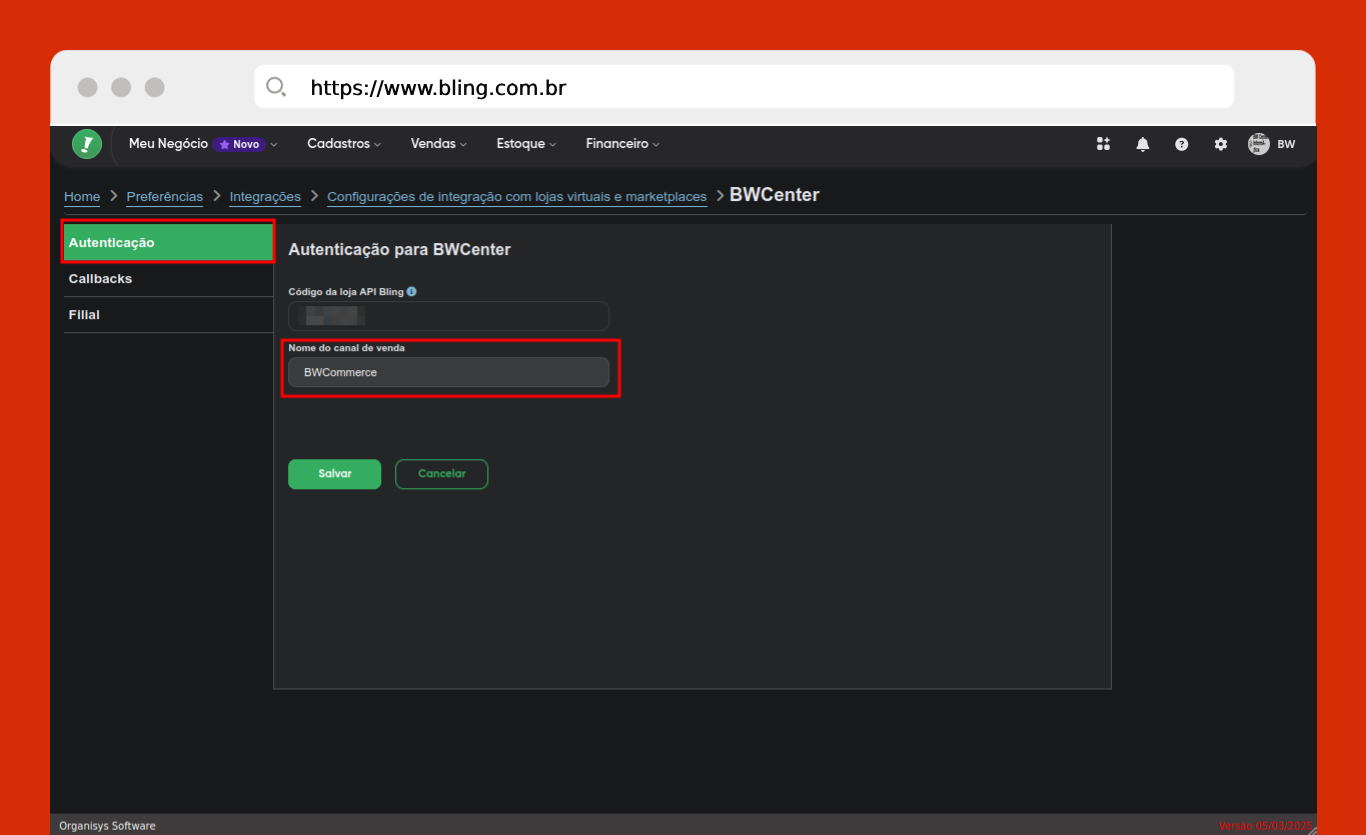This screenshot has height=835, width=1366.
Task: Click the Novo badge
Action: pyautogui.click(x=239, y=144)
